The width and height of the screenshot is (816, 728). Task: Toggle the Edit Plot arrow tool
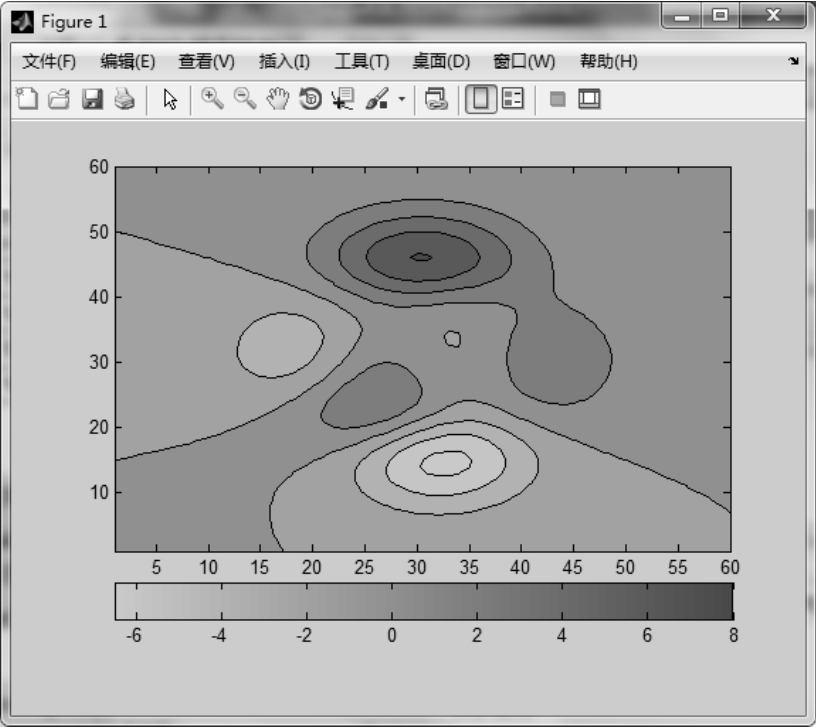pyautogui.click(x=170, y=99)
